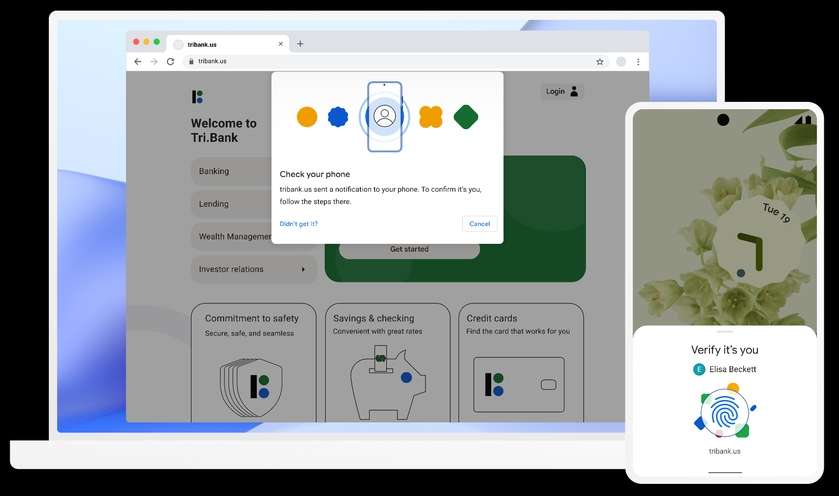
Task: Open the browser profile avatar
Action: click(x=621, y=62)
